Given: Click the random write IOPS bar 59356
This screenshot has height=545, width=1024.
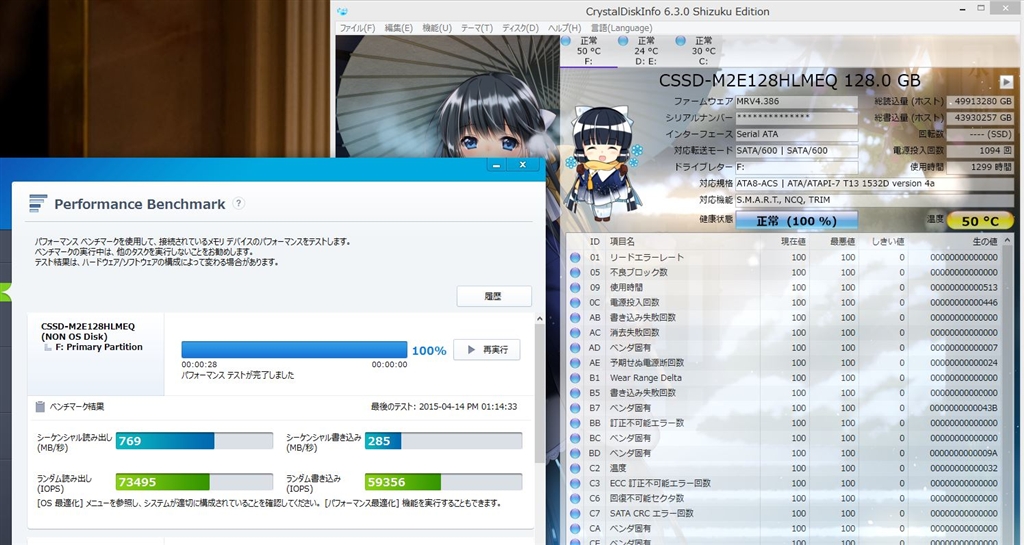Looking at the screenshot, I should coord(443,482).
